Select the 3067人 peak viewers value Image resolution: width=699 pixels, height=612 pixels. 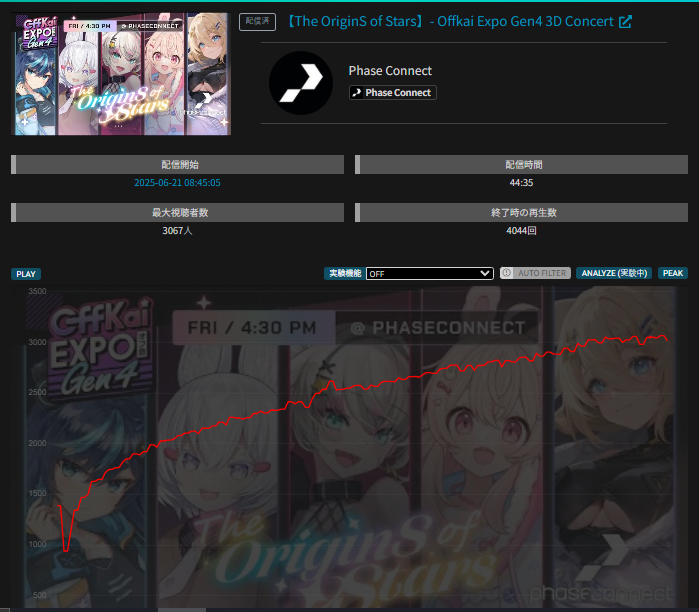click(x=177, y=230)
